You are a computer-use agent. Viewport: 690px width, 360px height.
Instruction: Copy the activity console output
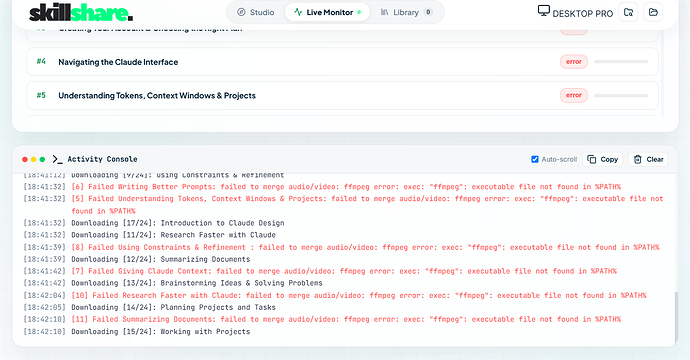(603, 159)
